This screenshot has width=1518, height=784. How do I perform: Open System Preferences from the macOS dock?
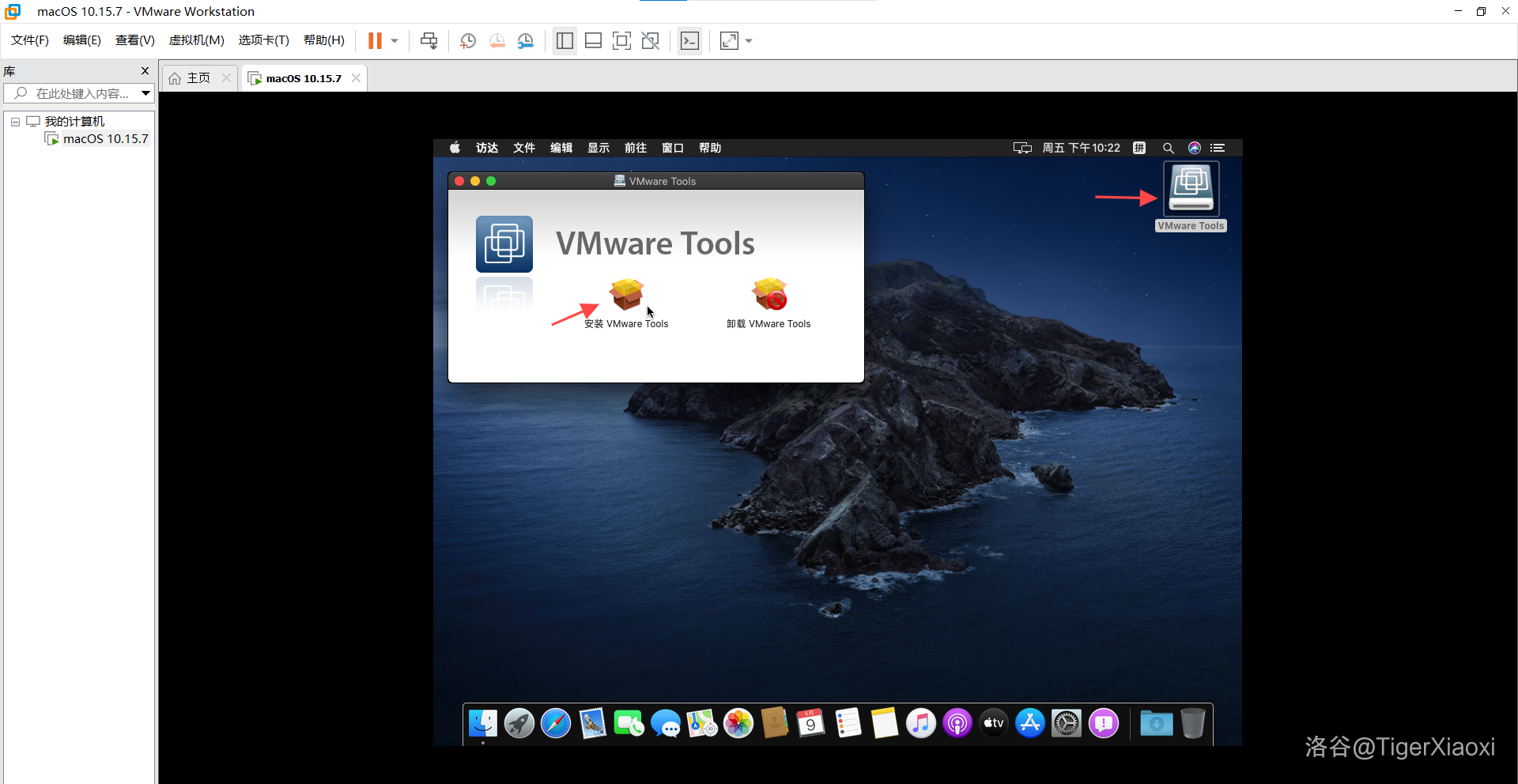click(x=1066, y=723)
